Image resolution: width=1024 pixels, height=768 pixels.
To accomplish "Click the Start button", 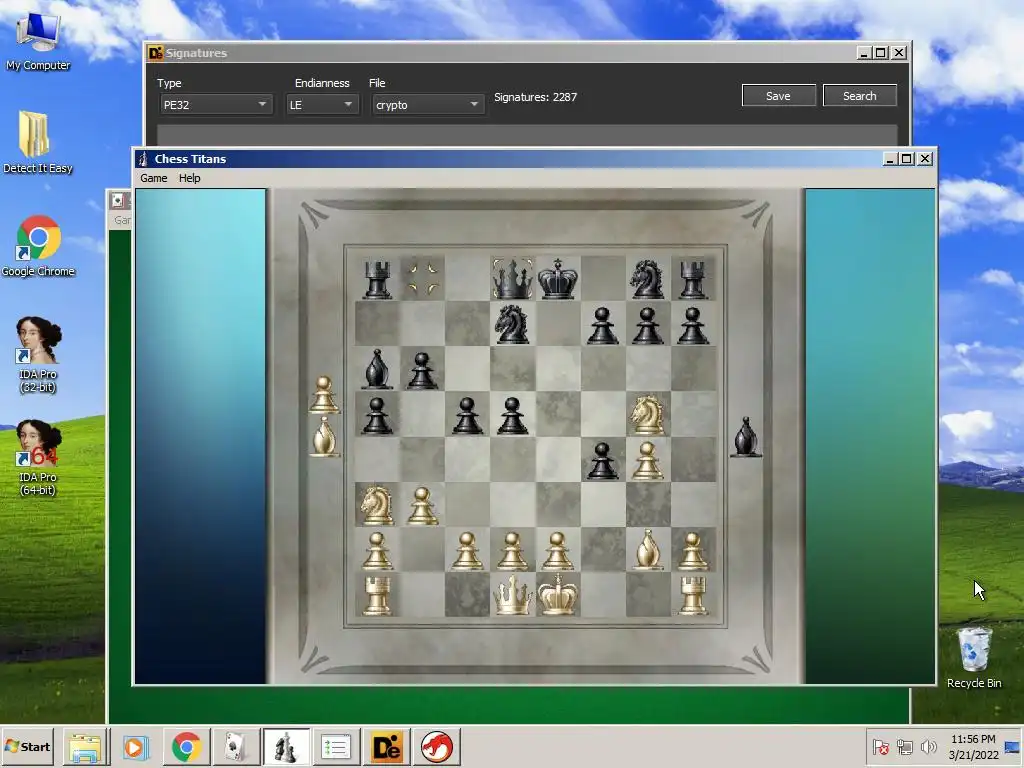I will [28, 747].
